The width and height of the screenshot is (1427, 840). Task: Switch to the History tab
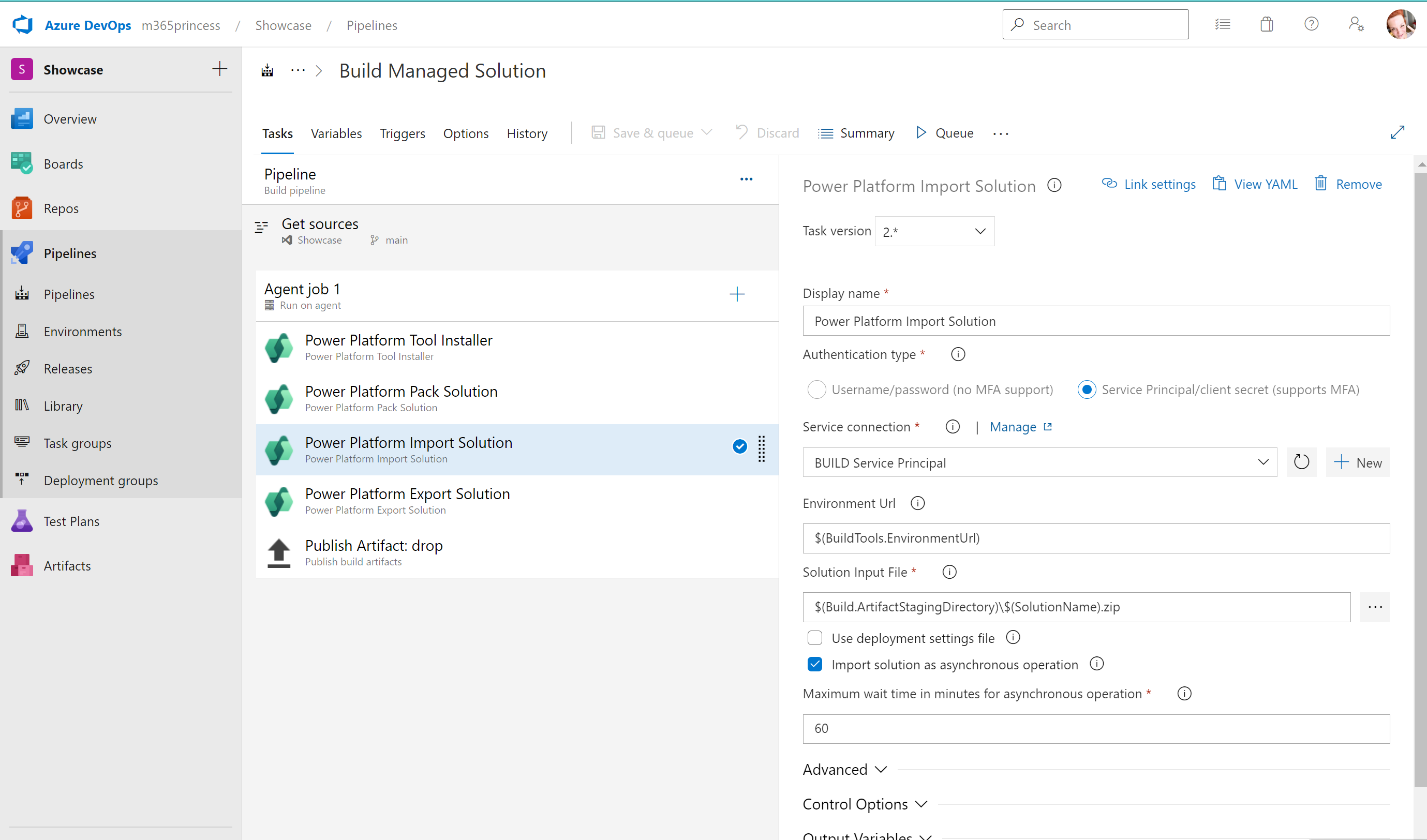(x=527, y=133)
